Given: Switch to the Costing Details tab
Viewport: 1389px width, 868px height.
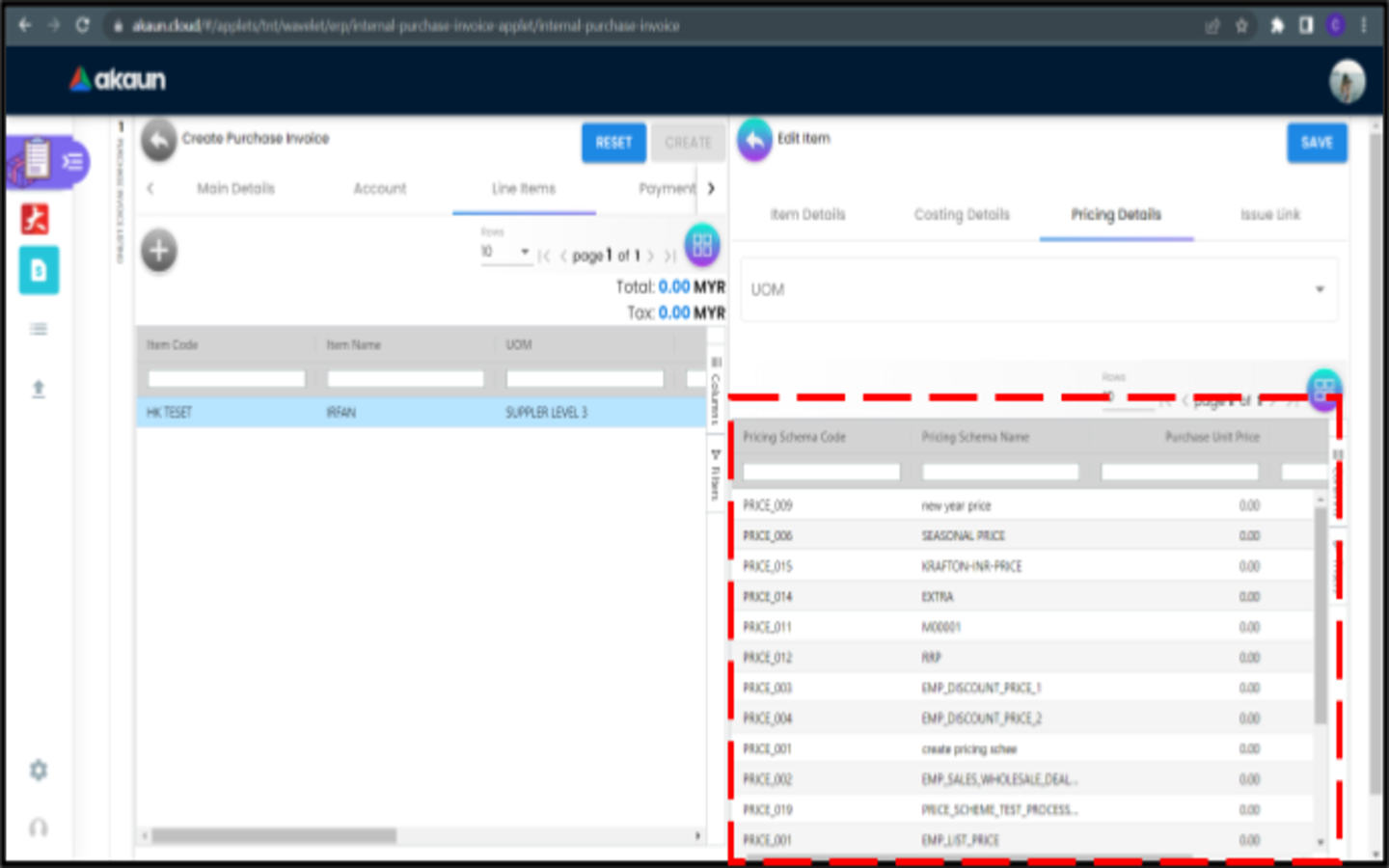Looking at the screenshot, I should (962, 215).
